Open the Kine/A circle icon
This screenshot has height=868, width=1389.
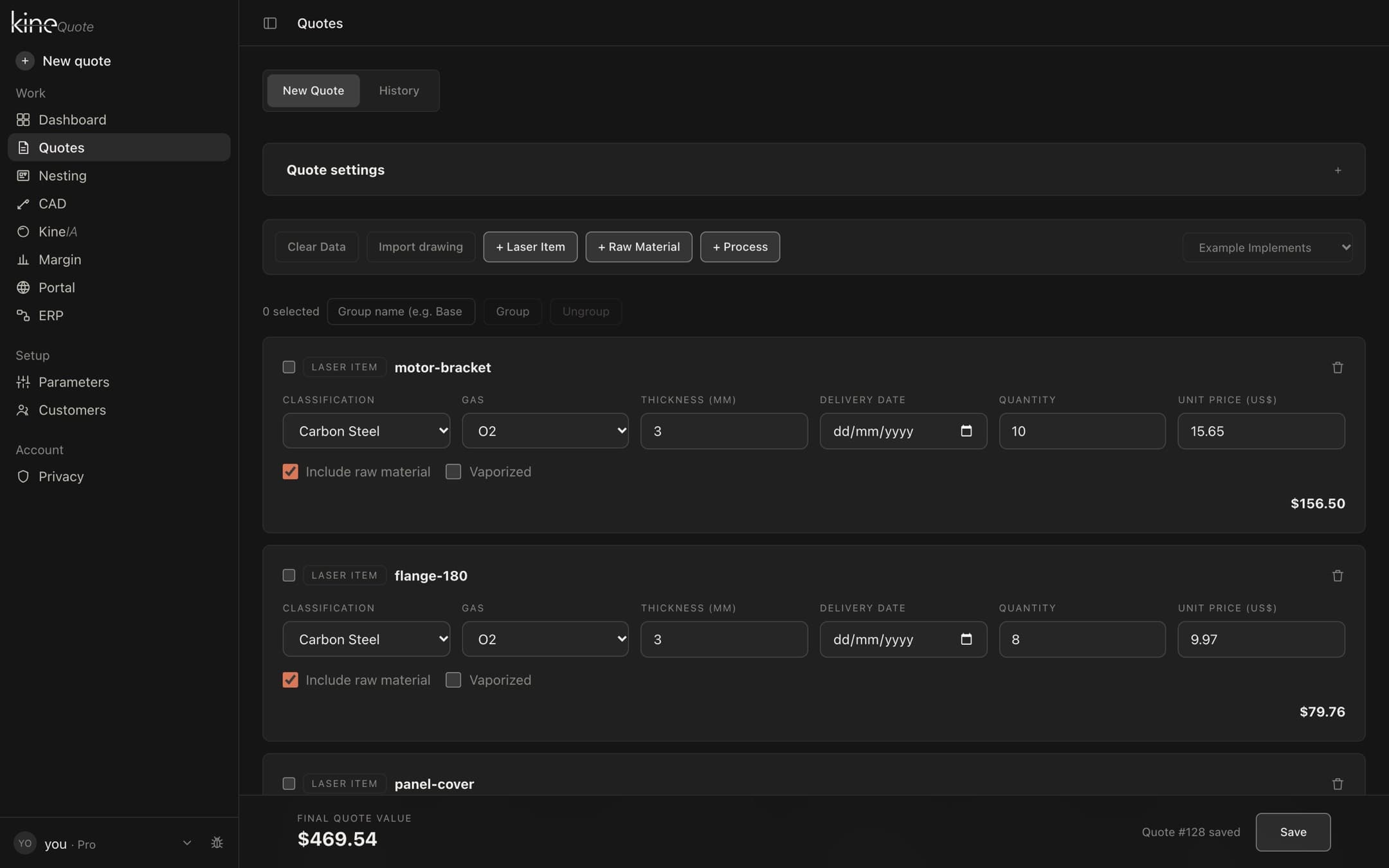23,231
